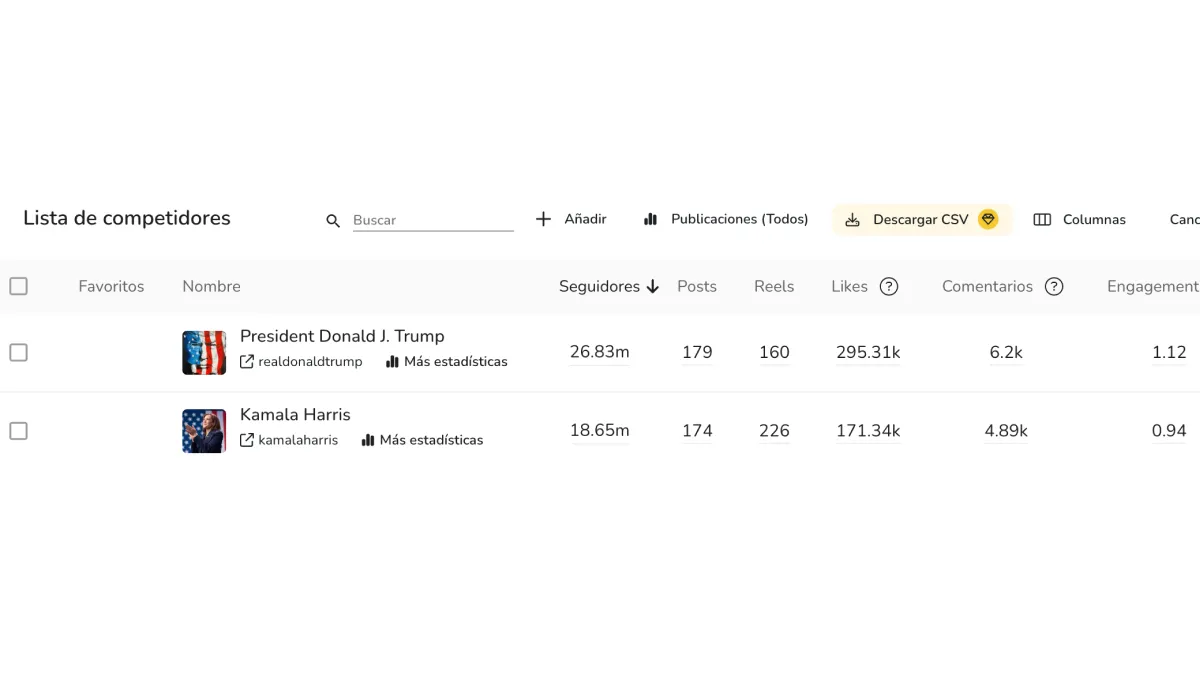
Task: Check the select-all checkbox in the header
Action: pyautogui.click(x=18, y=285)
